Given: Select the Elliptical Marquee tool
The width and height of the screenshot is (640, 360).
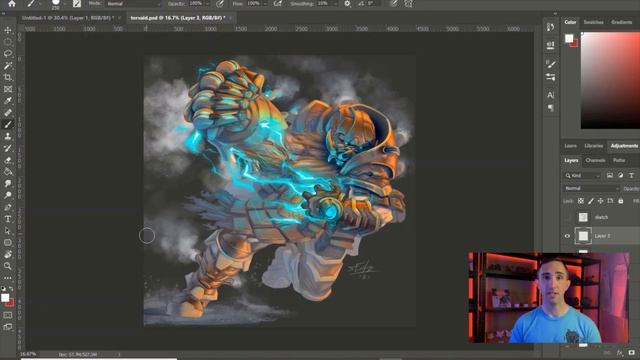Looking at the screenshot, I should pos(8,42).
